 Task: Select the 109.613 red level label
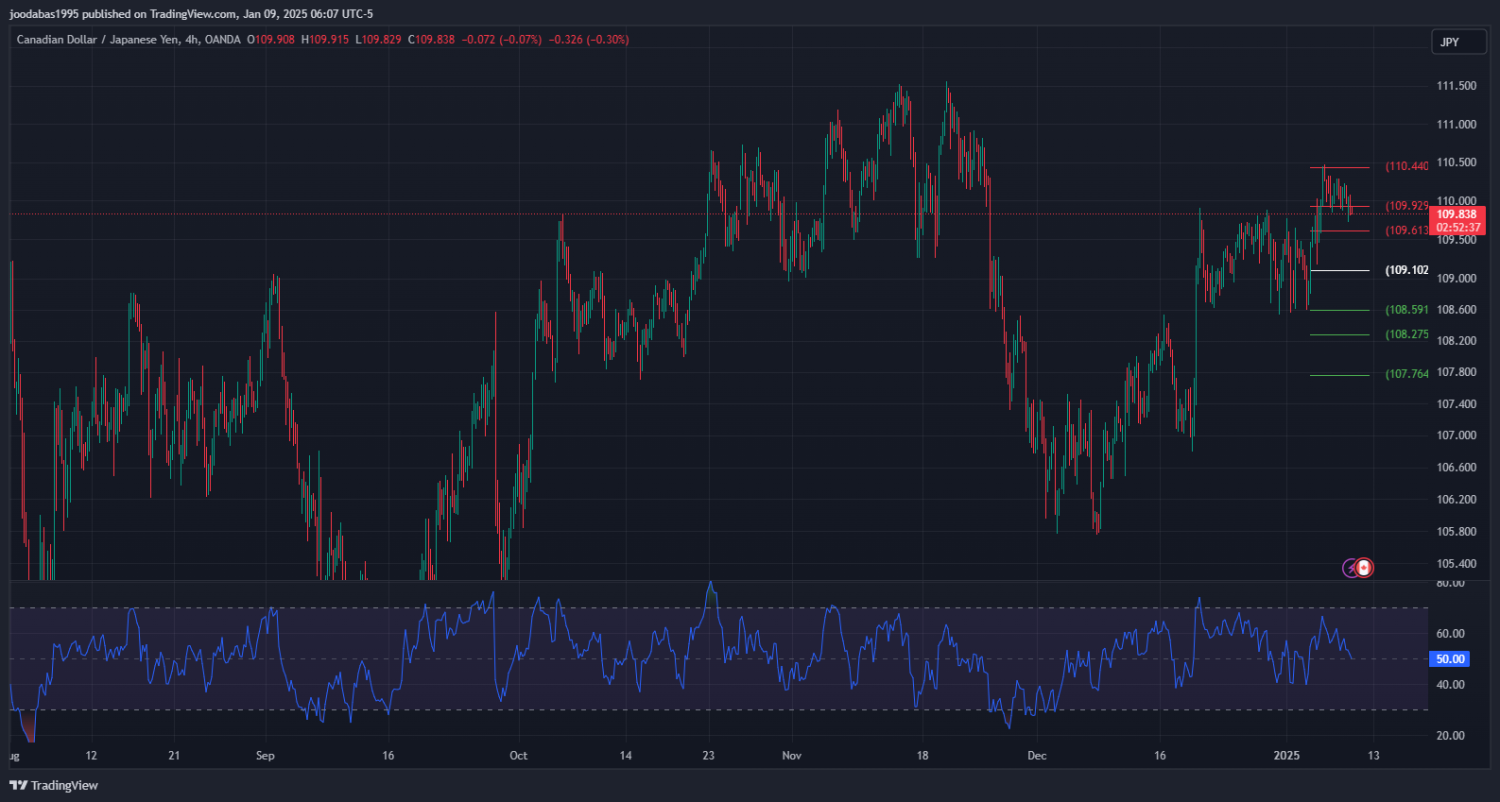(x=1406, y=231)
